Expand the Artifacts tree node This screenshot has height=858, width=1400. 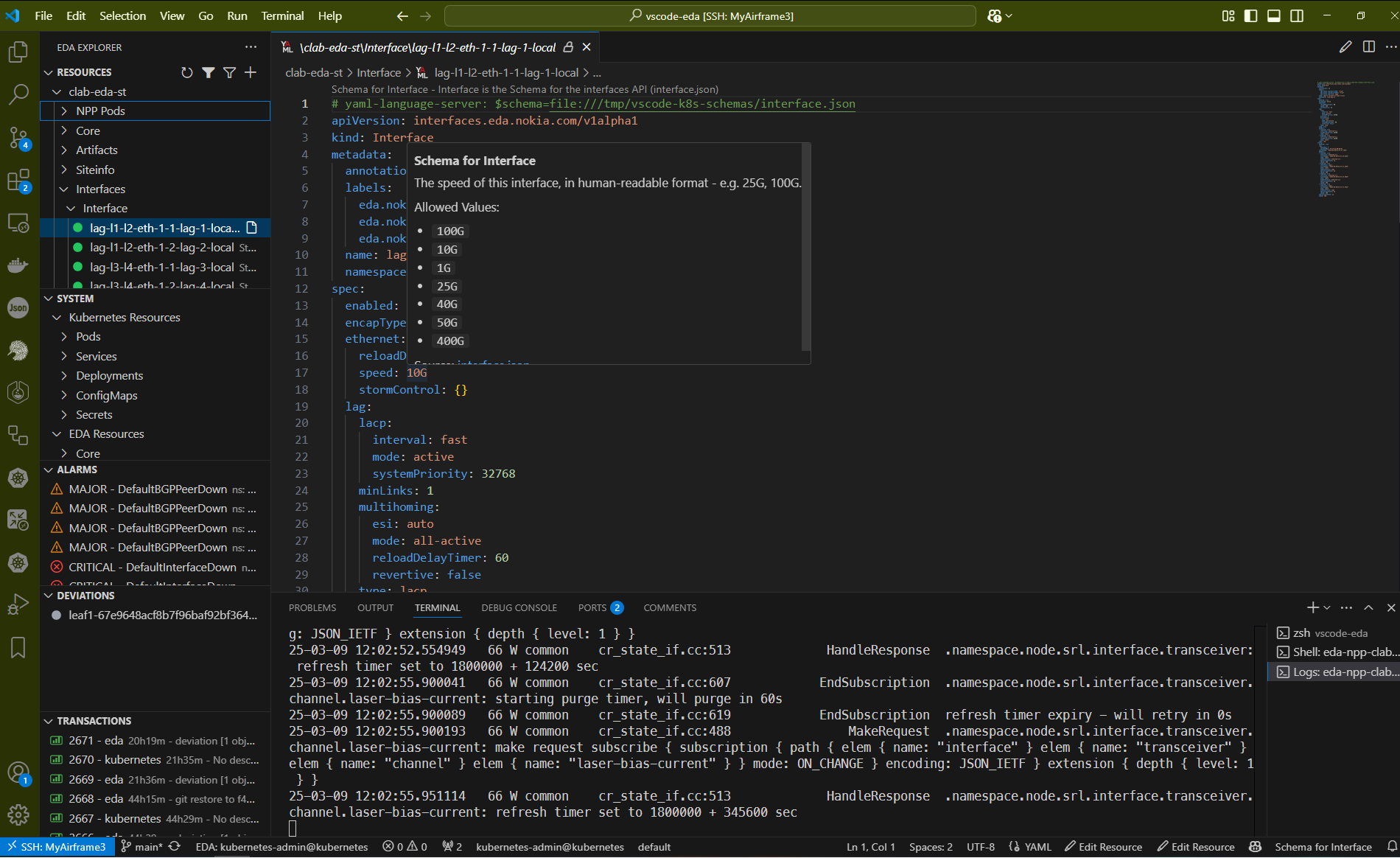[x=64, y=150]
